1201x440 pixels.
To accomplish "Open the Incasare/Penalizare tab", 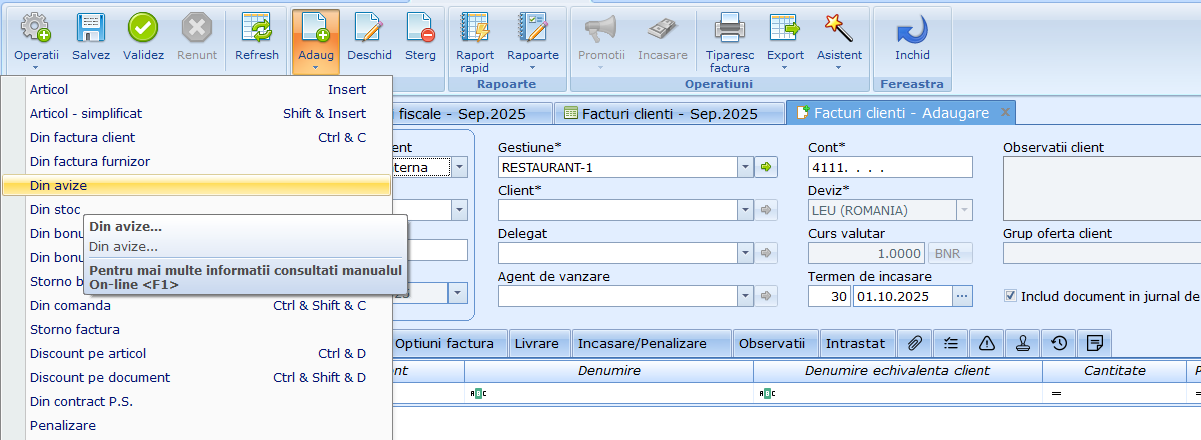I will 641,343.
